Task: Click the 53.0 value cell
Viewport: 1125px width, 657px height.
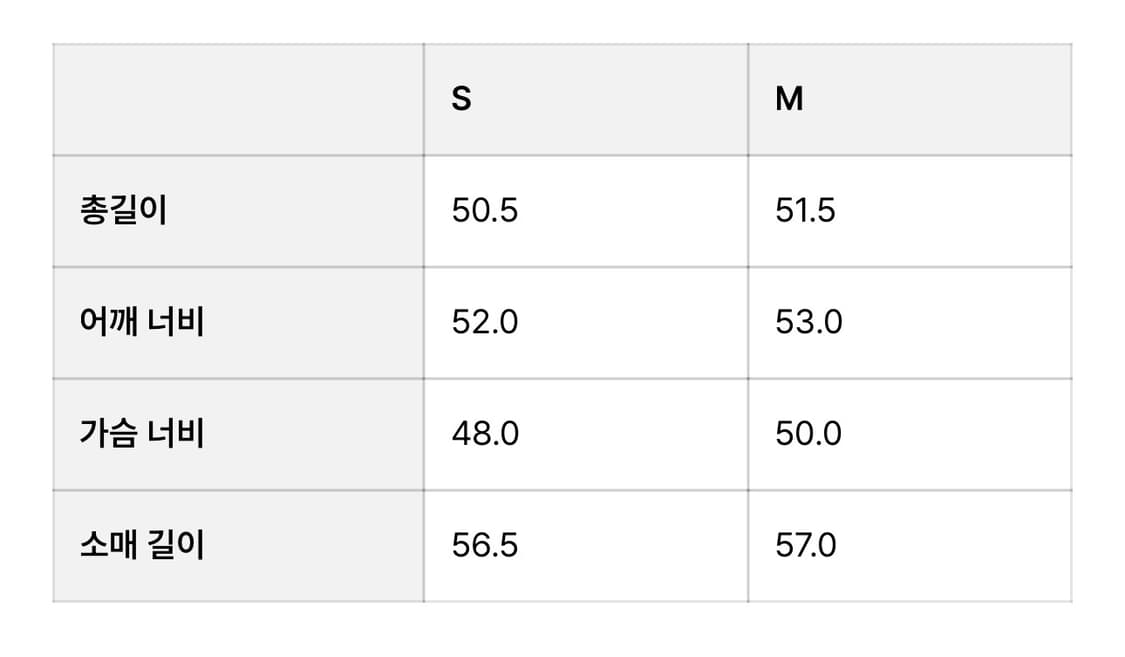Action: pos(809,323)
